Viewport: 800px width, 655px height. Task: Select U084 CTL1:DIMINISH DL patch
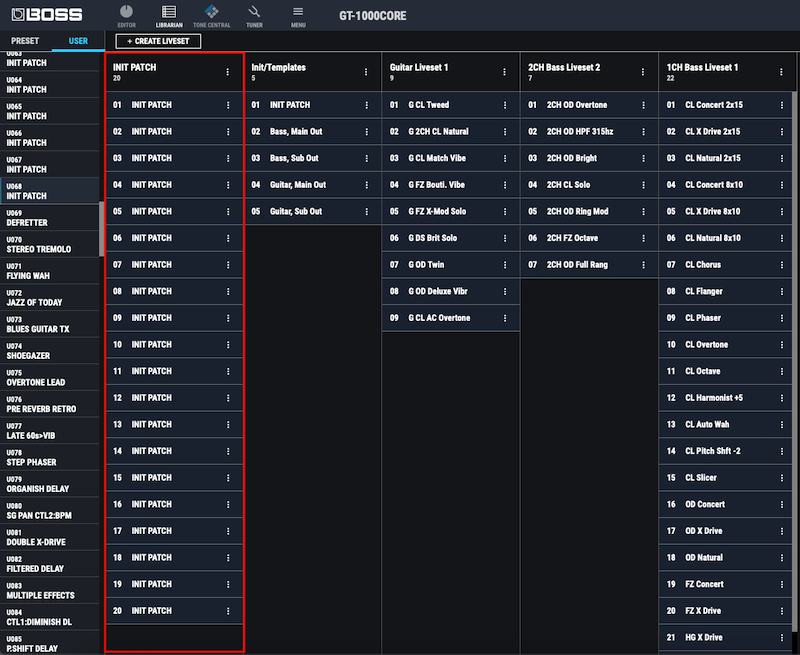[49, 617]
